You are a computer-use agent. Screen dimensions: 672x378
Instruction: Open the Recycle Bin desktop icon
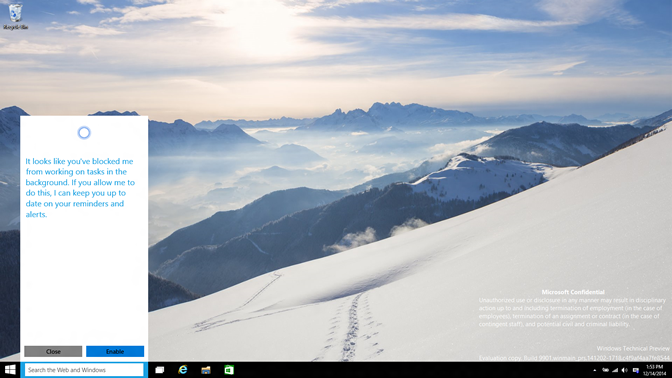tap(15, 16)
